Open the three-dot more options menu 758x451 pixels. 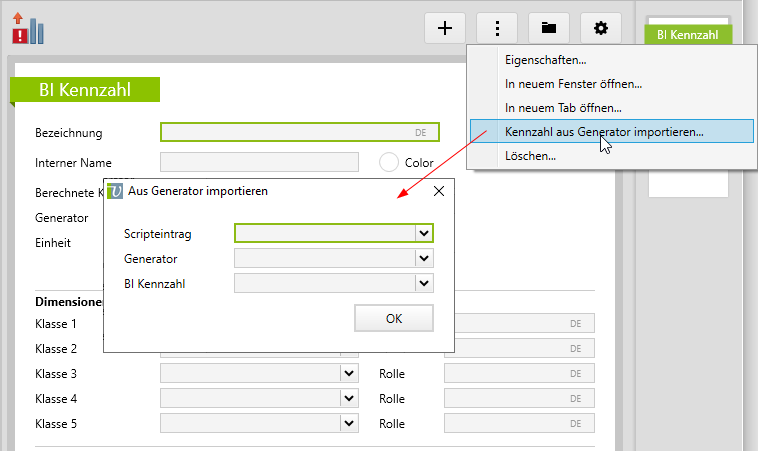[497, 28]
